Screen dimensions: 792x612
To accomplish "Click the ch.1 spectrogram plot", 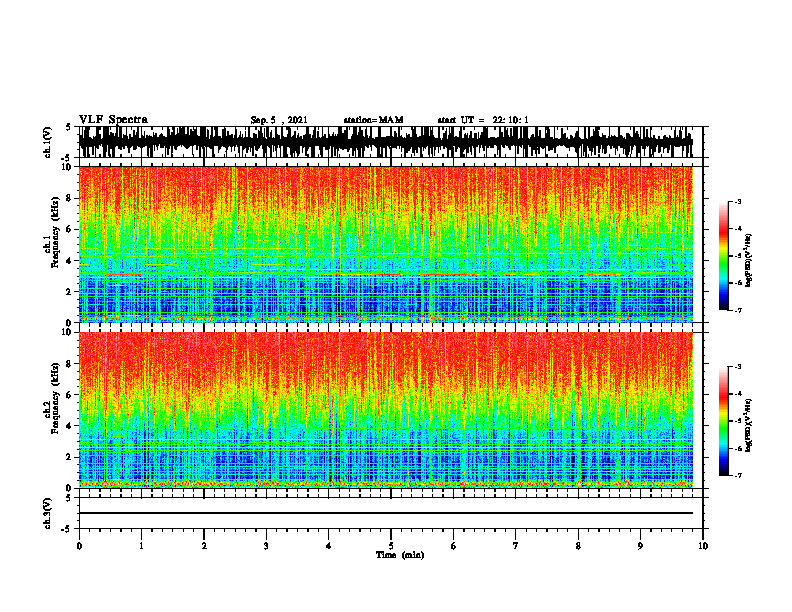I will (x=385, y=244).
